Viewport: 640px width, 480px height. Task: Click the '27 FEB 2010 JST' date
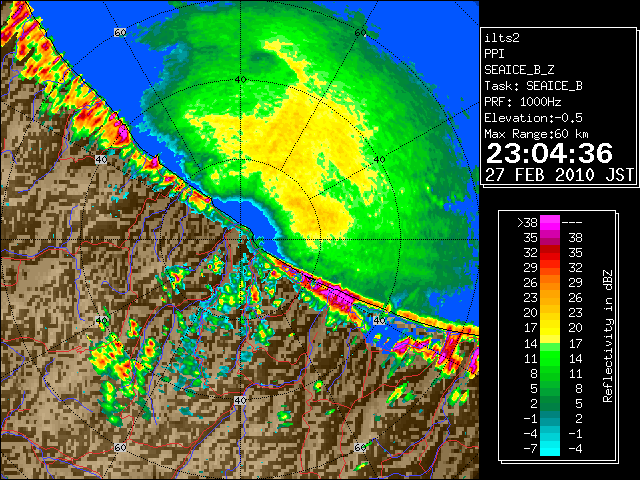[x=560, y=175]
